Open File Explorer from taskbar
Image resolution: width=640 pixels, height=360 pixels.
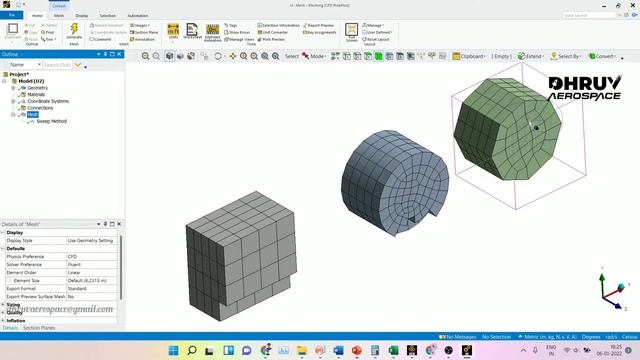pyautogui.click(x=302, y=350)
